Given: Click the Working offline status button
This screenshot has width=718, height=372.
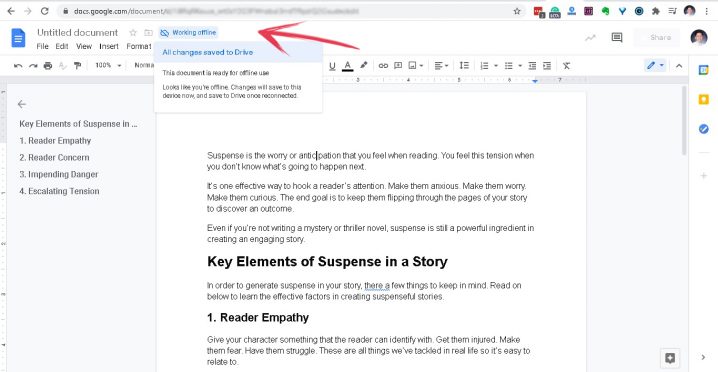Looking at the screenshot, I should tap(188, 33).
